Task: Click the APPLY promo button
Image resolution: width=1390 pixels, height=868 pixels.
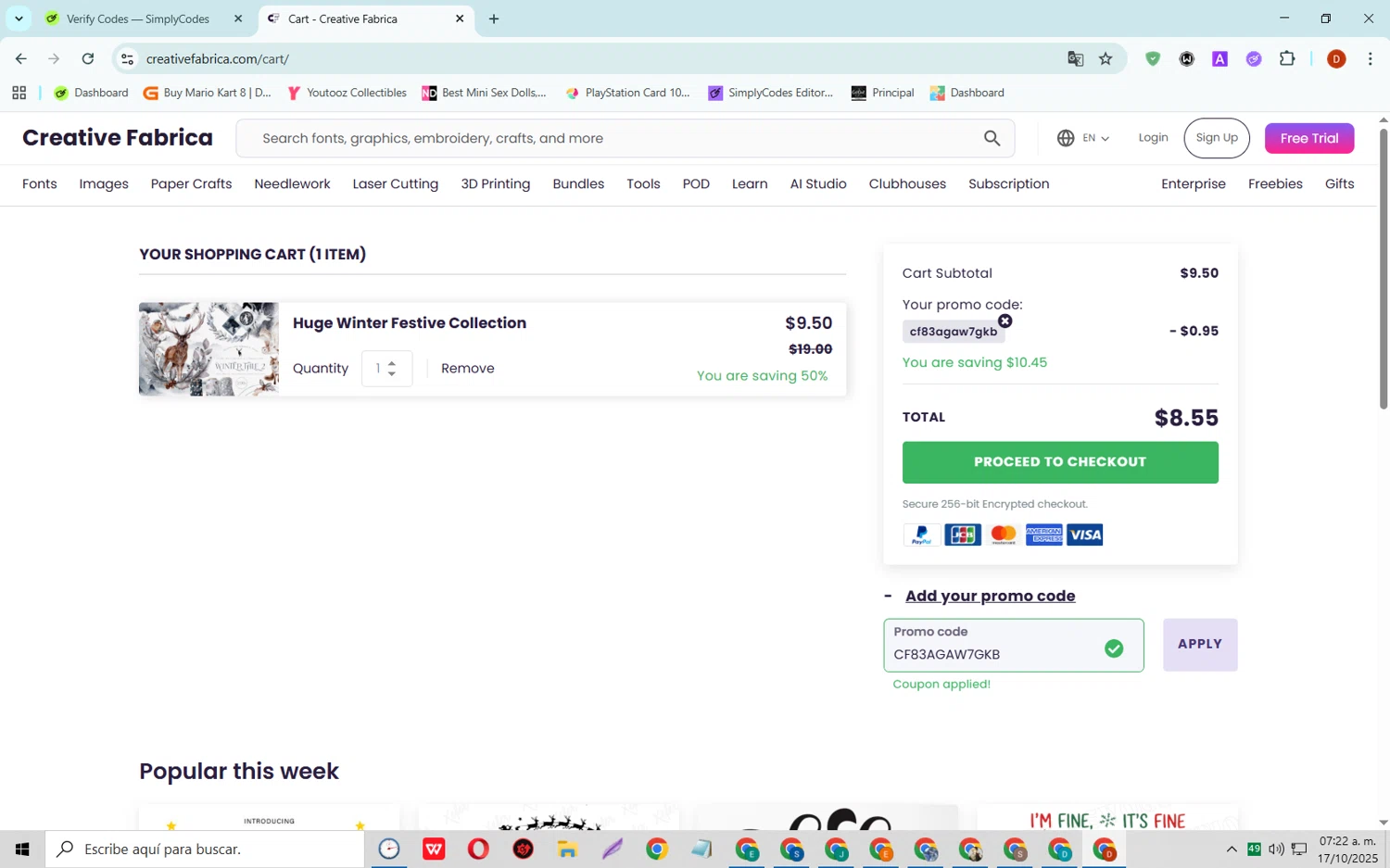Action: pos(1200,645)
